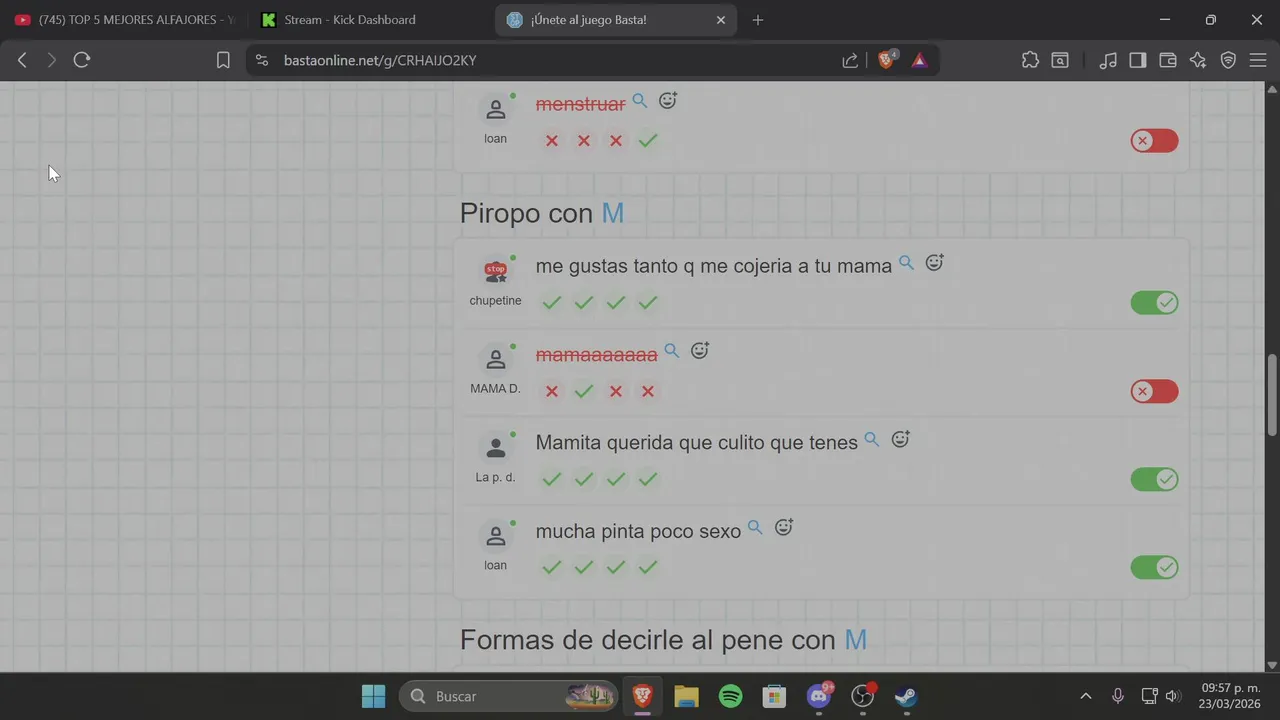
Task: Toggle approval switch for chupetine's answer
Action: 1154,303
